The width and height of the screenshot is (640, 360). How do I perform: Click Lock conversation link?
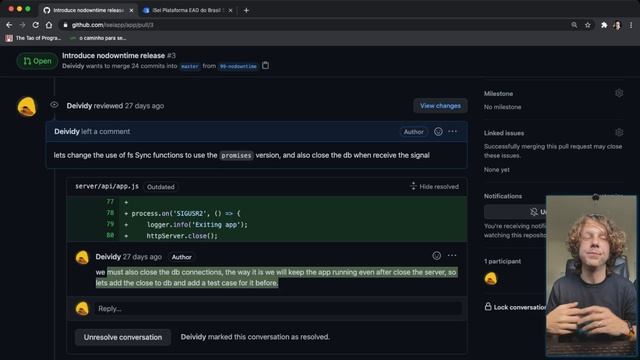[x=515, y=307]
